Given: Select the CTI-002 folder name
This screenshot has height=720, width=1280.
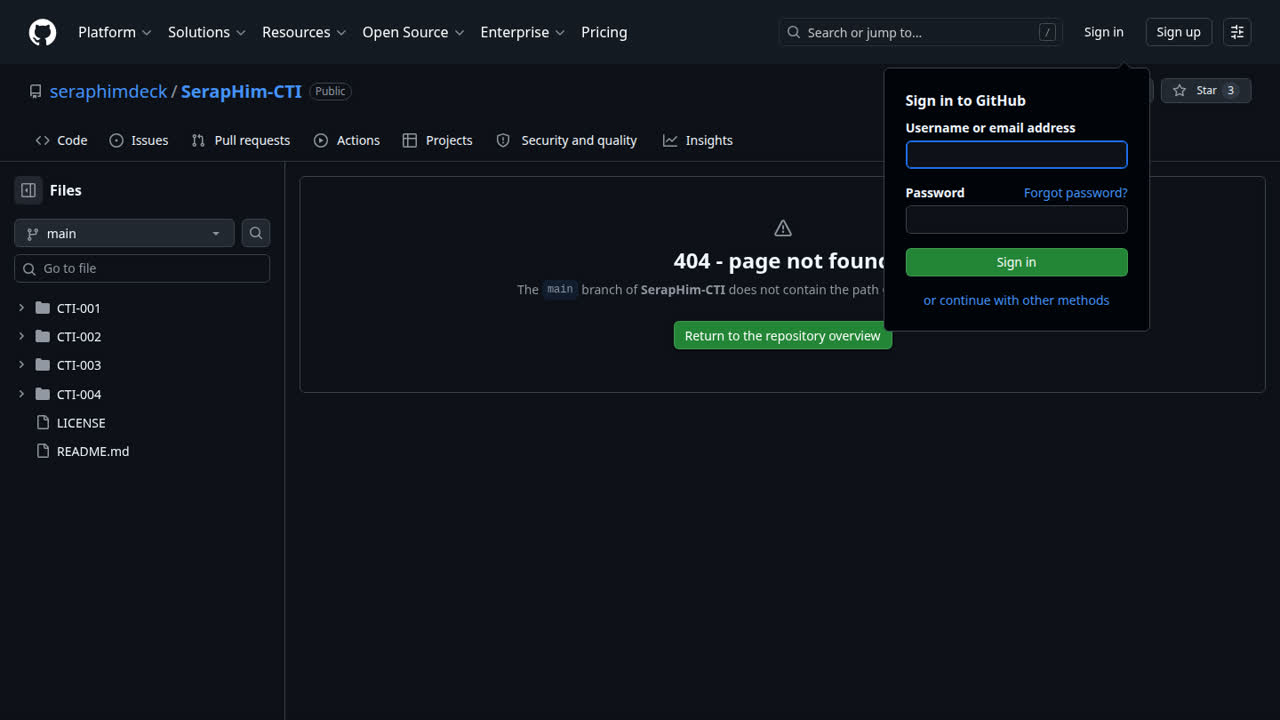Looking at the screenshot, I should (79, 337).
